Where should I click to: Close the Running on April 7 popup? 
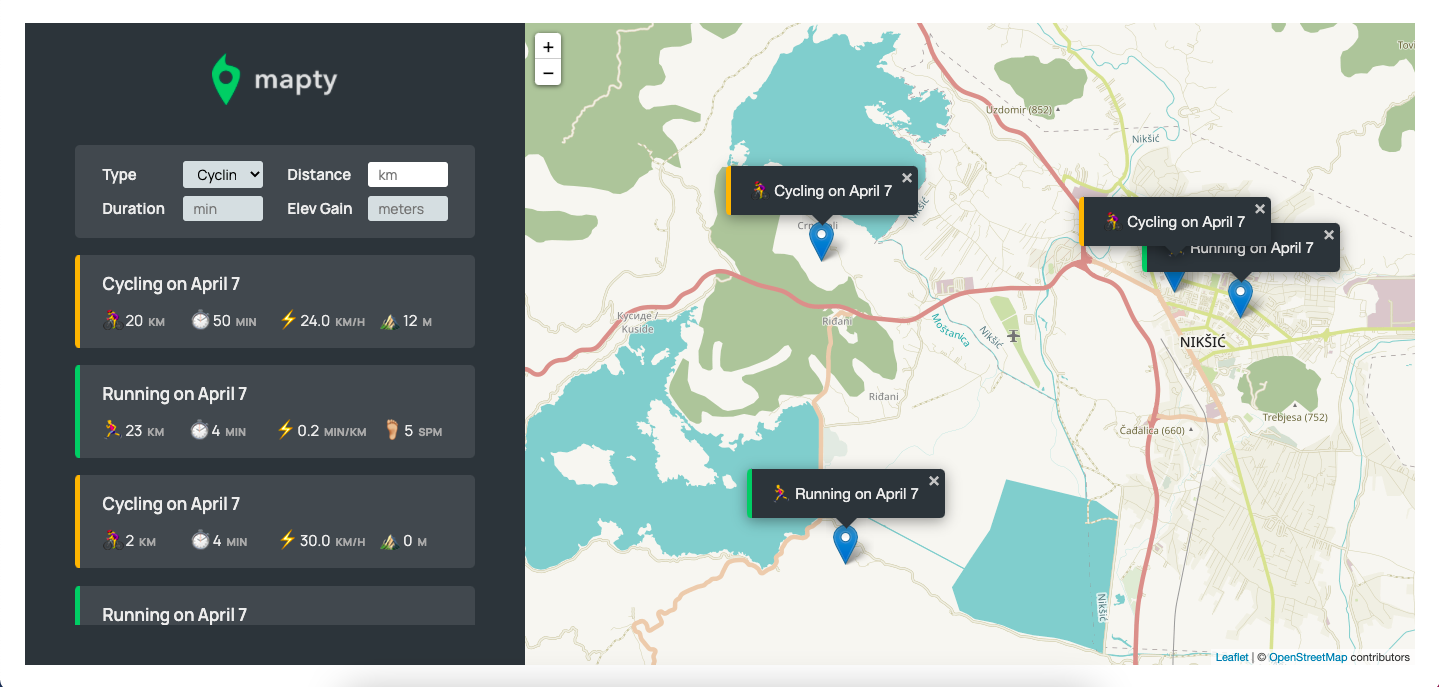[933, 479]
